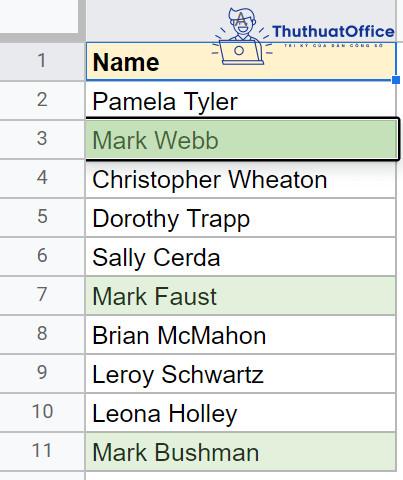Click row header number 11

42,451
